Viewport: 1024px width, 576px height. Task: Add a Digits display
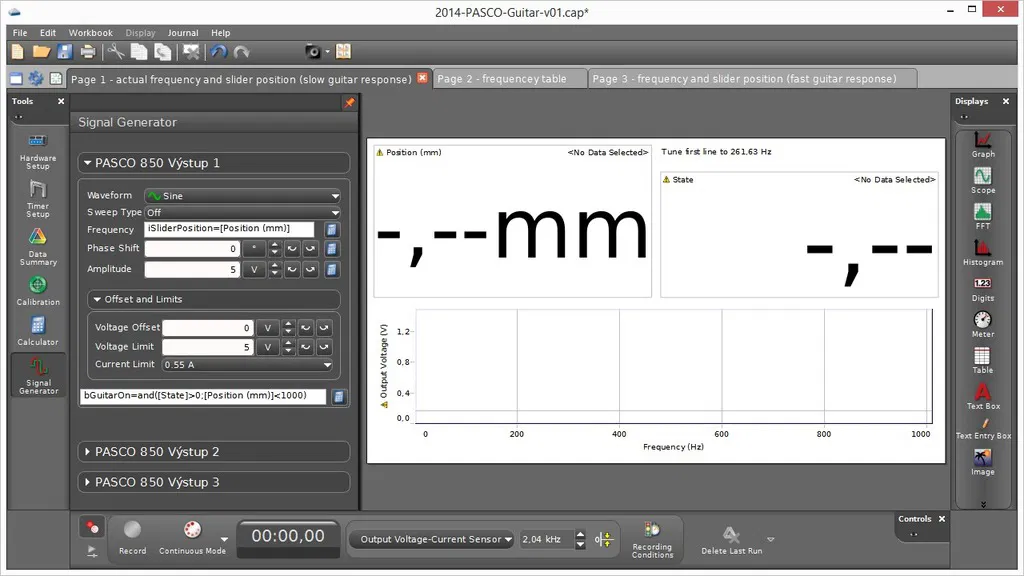(x=982, y=289)
